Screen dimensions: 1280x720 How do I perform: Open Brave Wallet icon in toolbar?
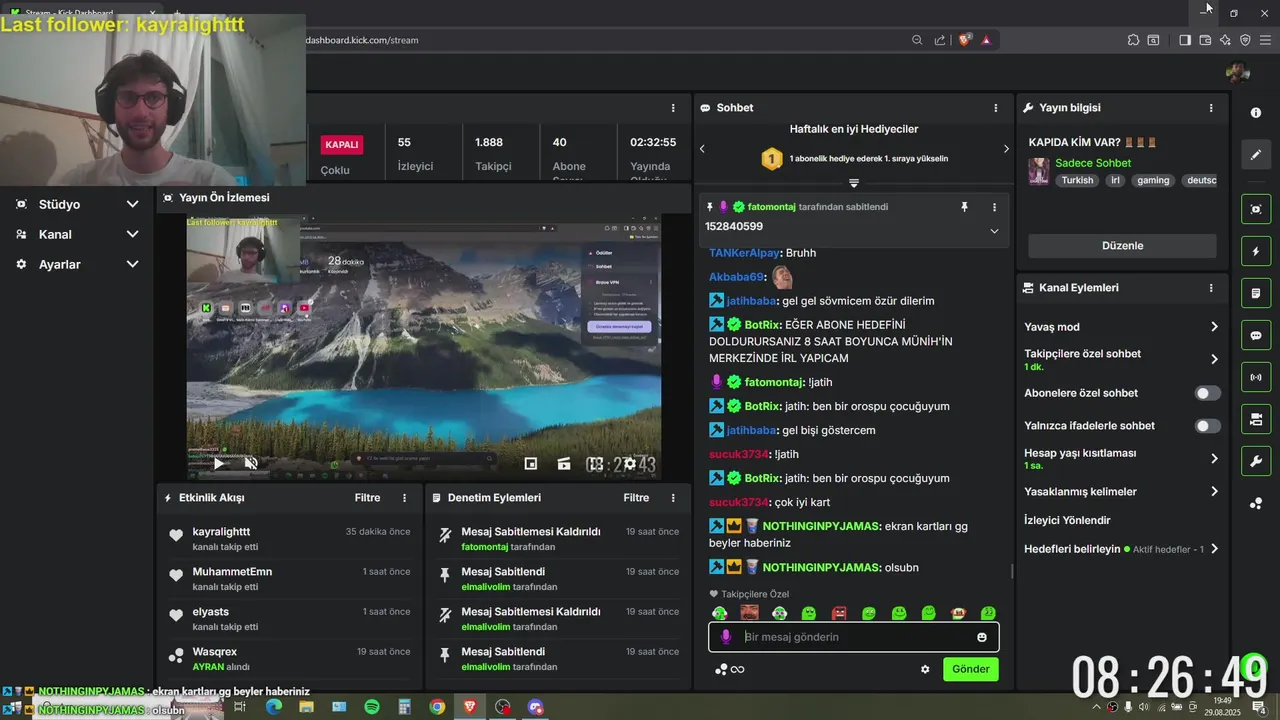[1205, 40]
